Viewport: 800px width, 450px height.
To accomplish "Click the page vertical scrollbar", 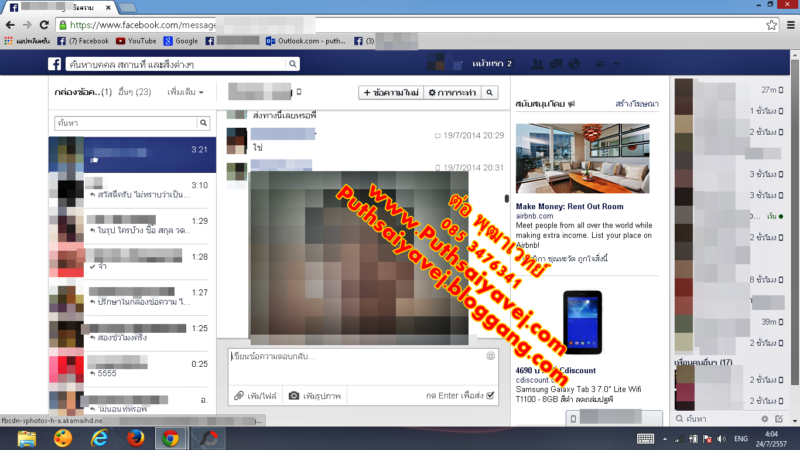I will tap(795, 222).
